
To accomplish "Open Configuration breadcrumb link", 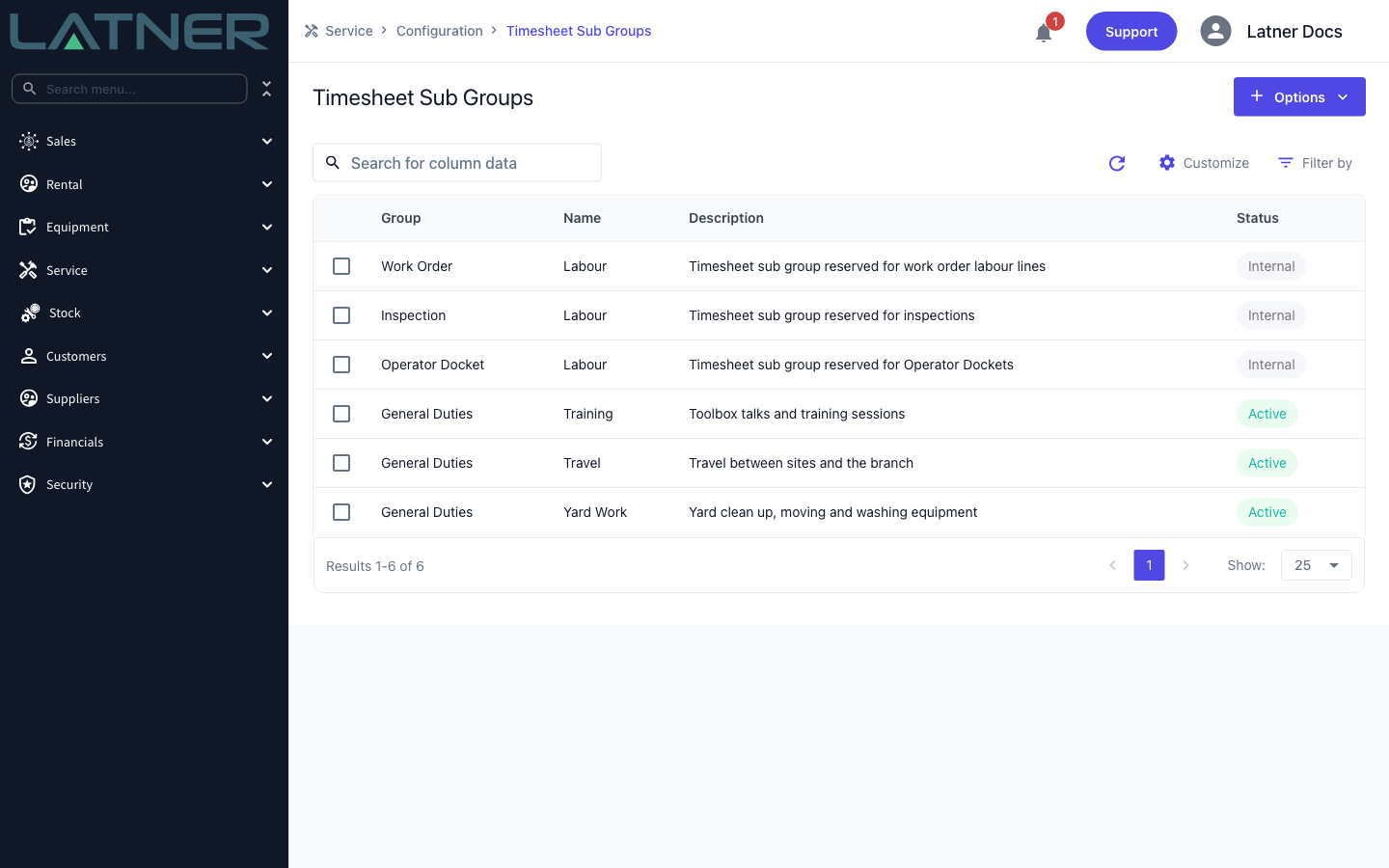I will 439,31.
